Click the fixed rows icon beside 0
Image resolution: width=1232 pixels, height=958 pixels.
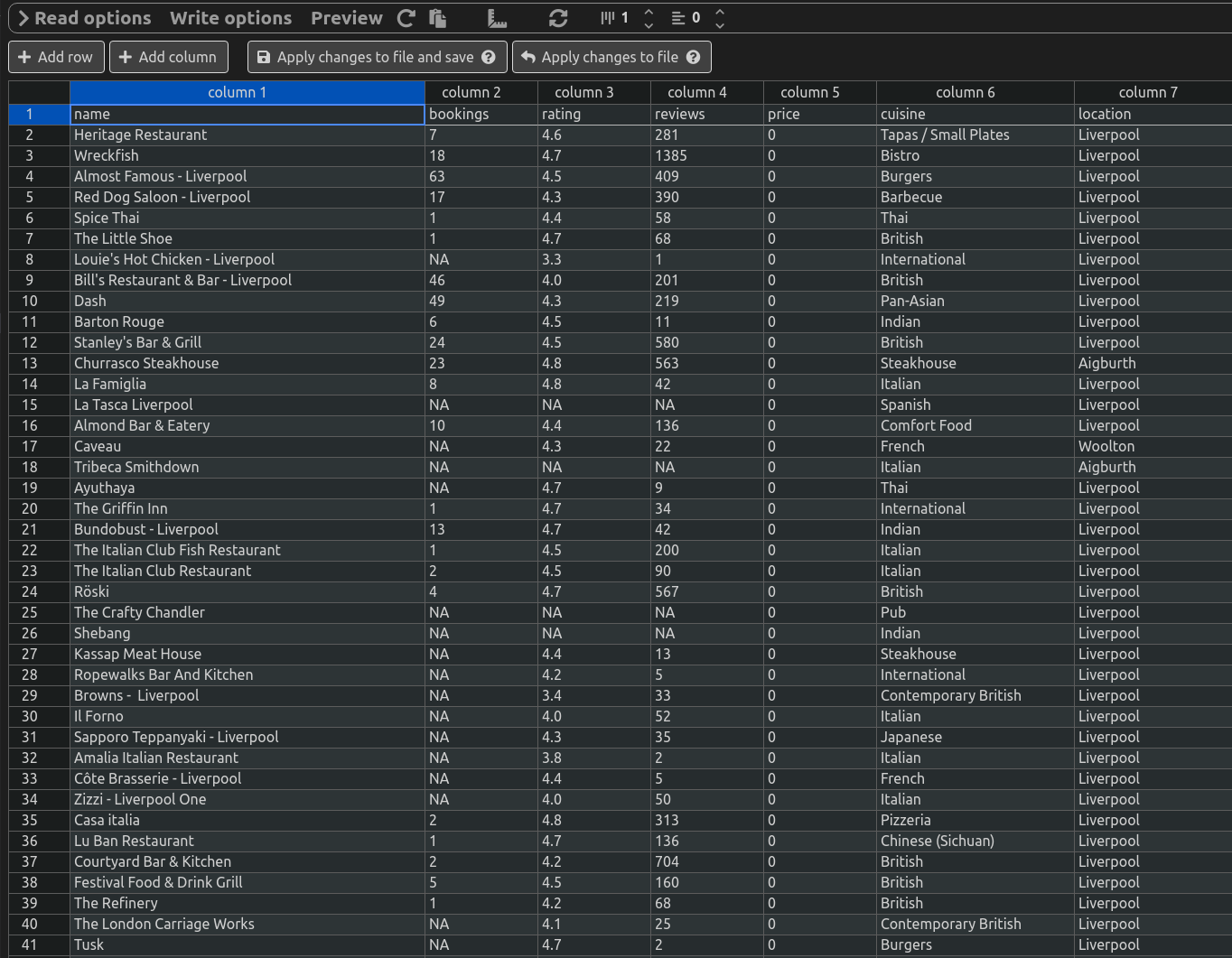(678, 18)
